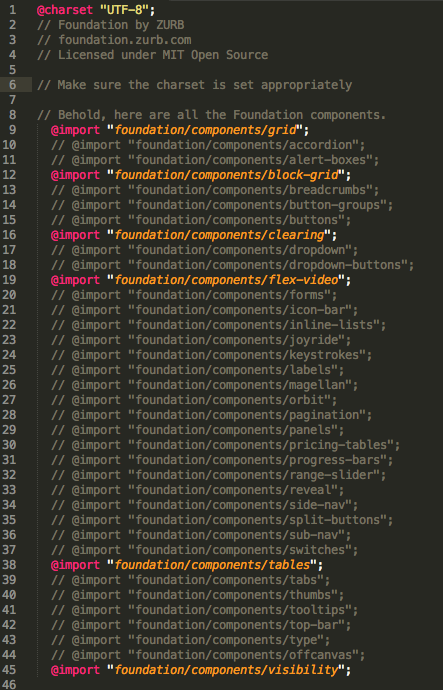This screenshot has height=690, width=443.
Task: Click line number 19 in the gutter
Action: pos(9,279)
